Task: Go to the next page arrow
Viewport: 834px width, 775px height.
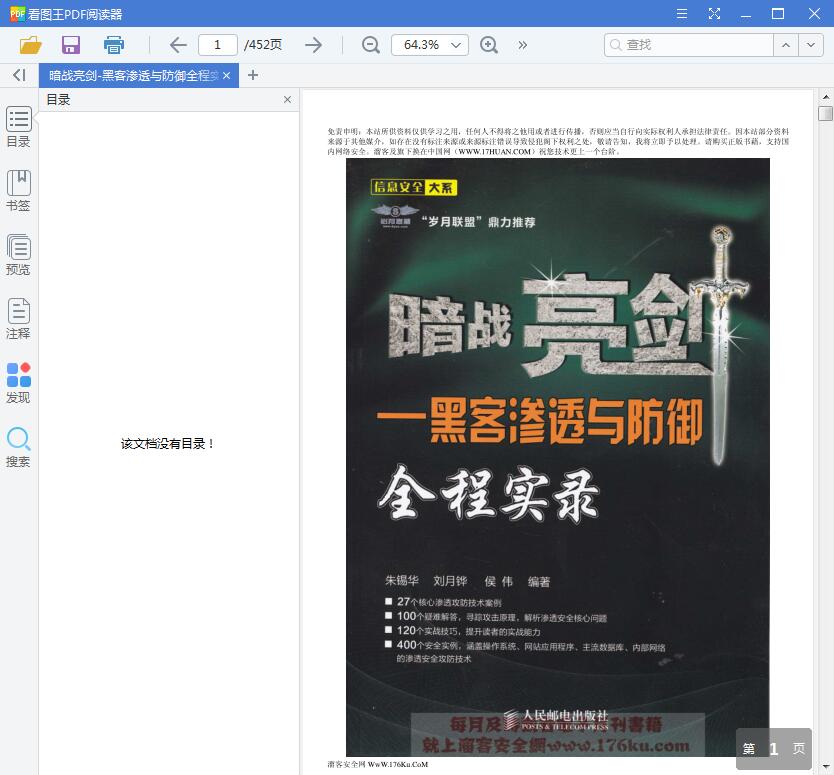Action: point(314,45)
